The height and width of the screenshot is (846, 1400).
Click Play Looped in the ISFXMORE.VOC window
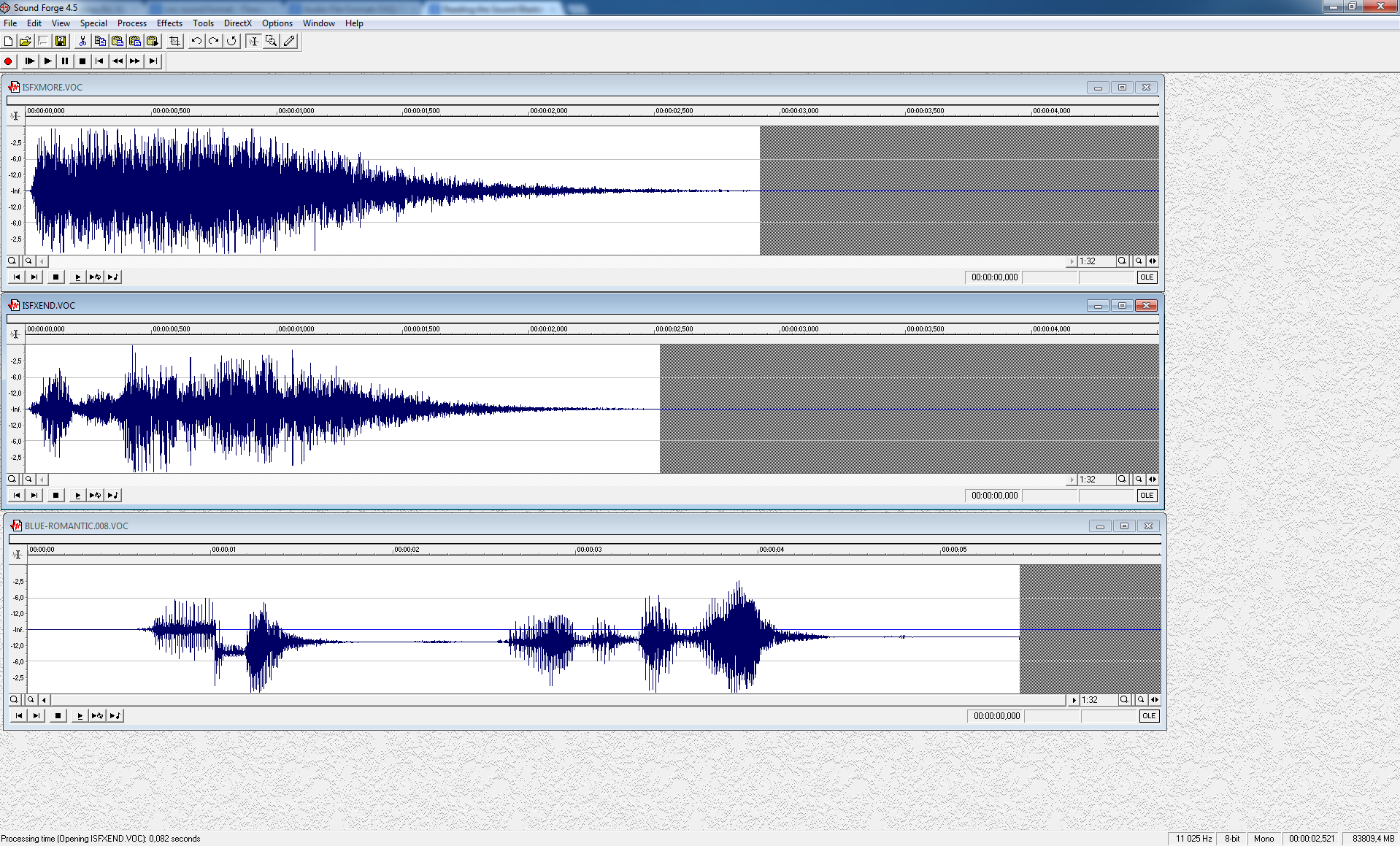95,277
